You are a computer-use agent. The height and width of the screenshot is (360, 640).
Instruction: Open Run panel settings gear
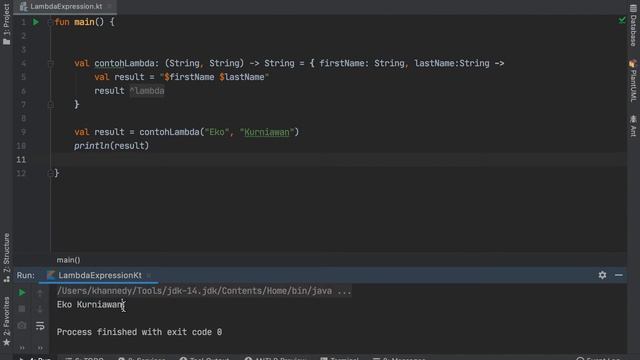pyautogui.click(x=602, y=275)
